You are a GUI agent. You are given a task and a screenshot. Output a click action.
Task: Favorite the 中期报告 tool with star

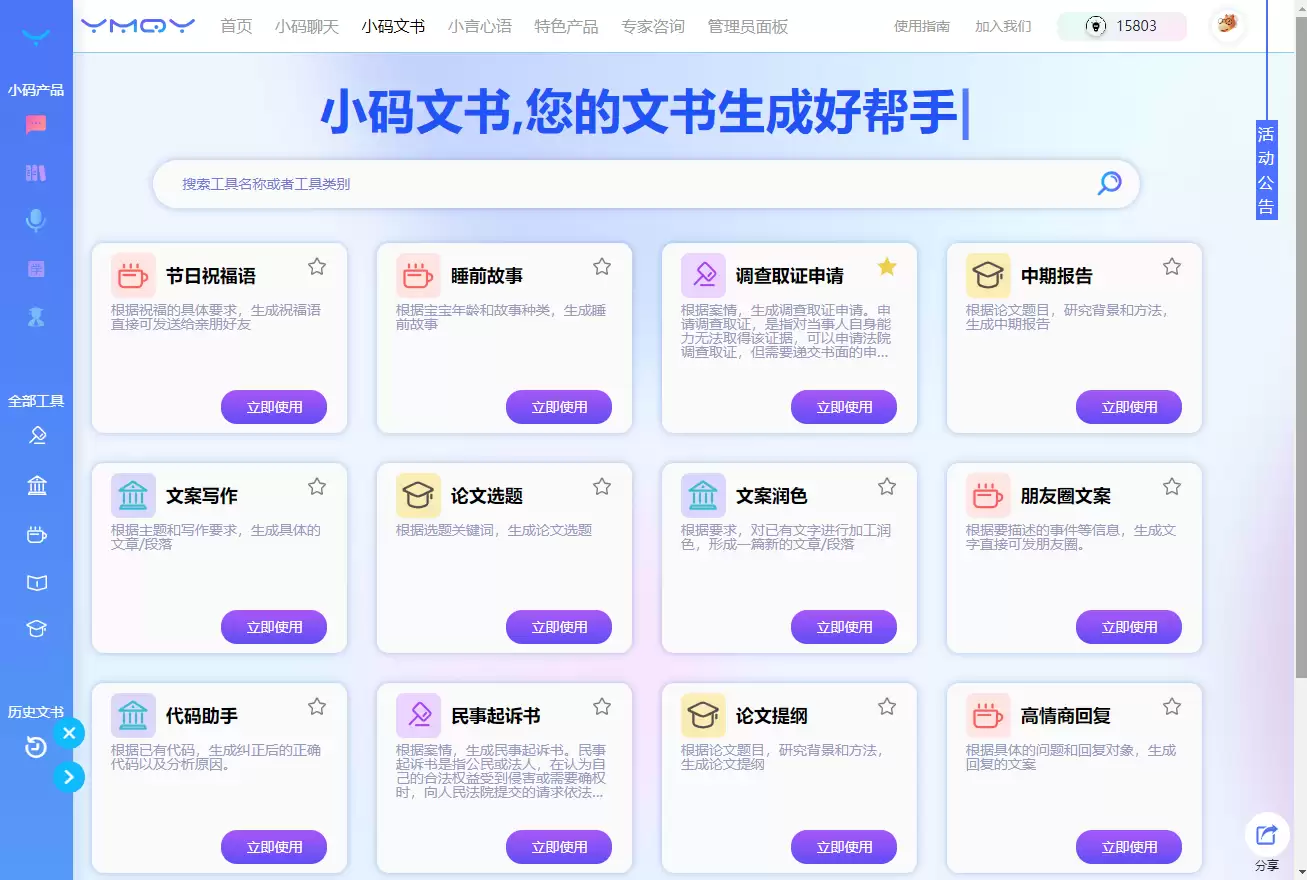coord(1172,266)
